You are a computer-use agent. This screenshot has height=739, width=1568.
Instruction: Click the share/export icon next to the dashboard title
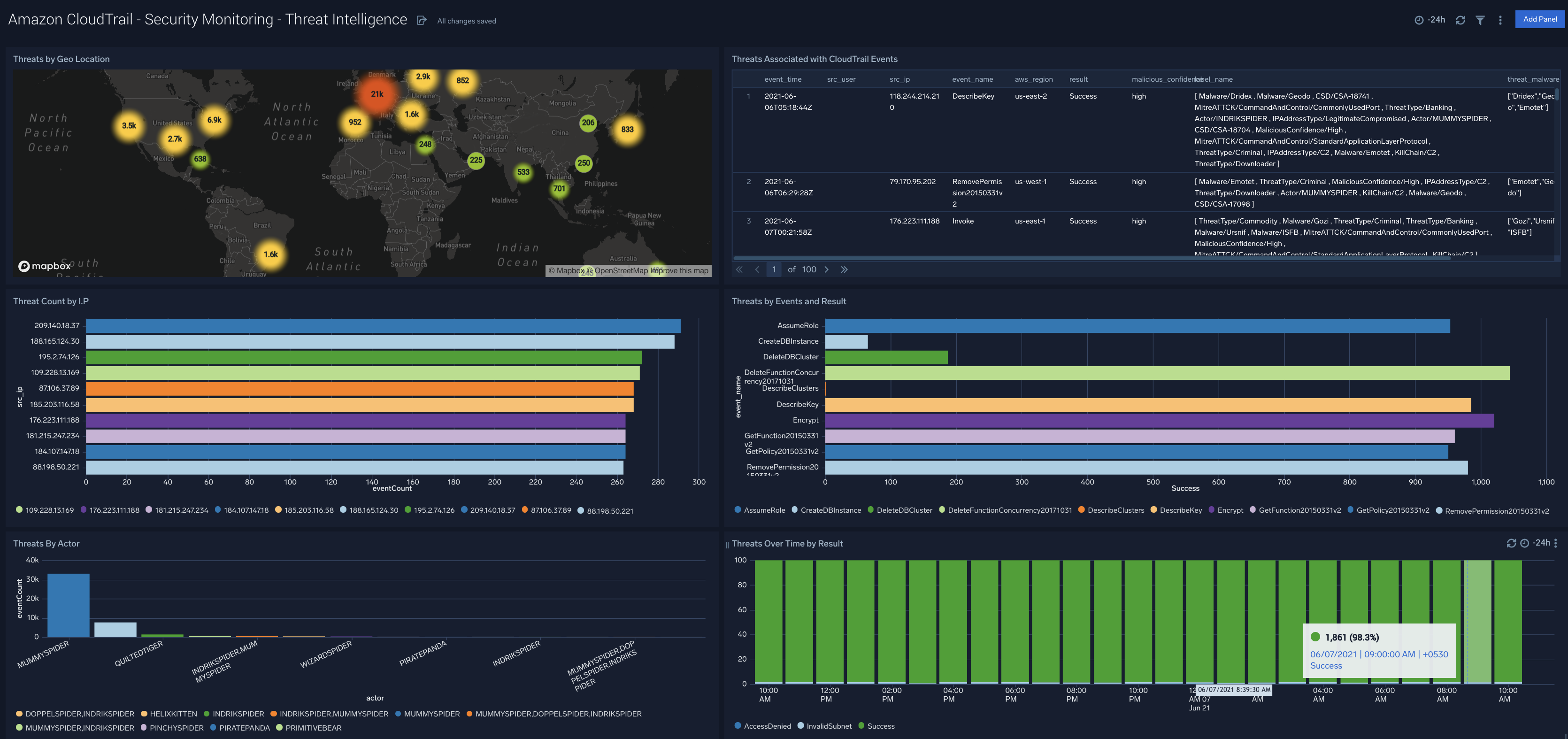coord(421,19)
